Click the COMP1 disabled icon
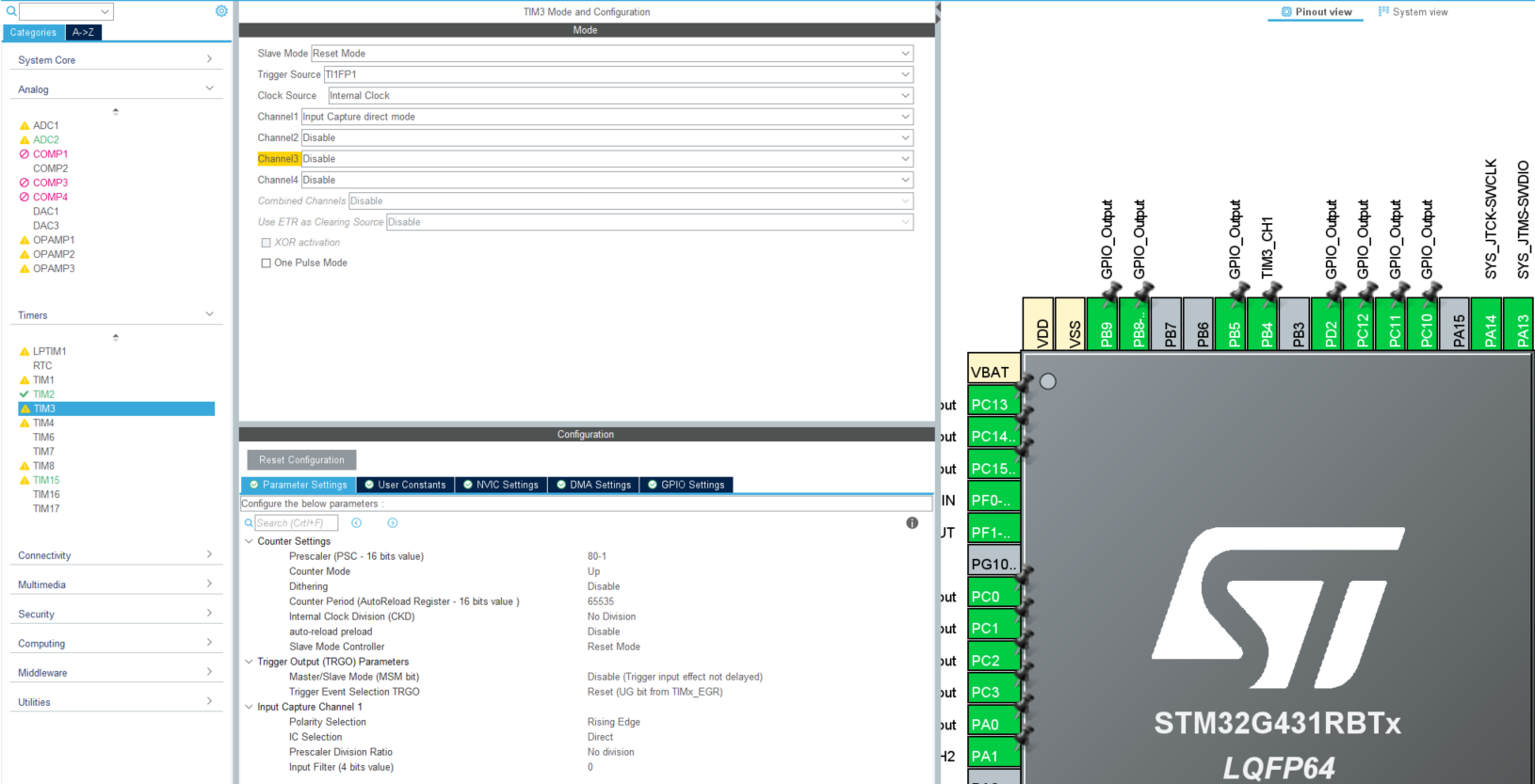 pos(24,154)
